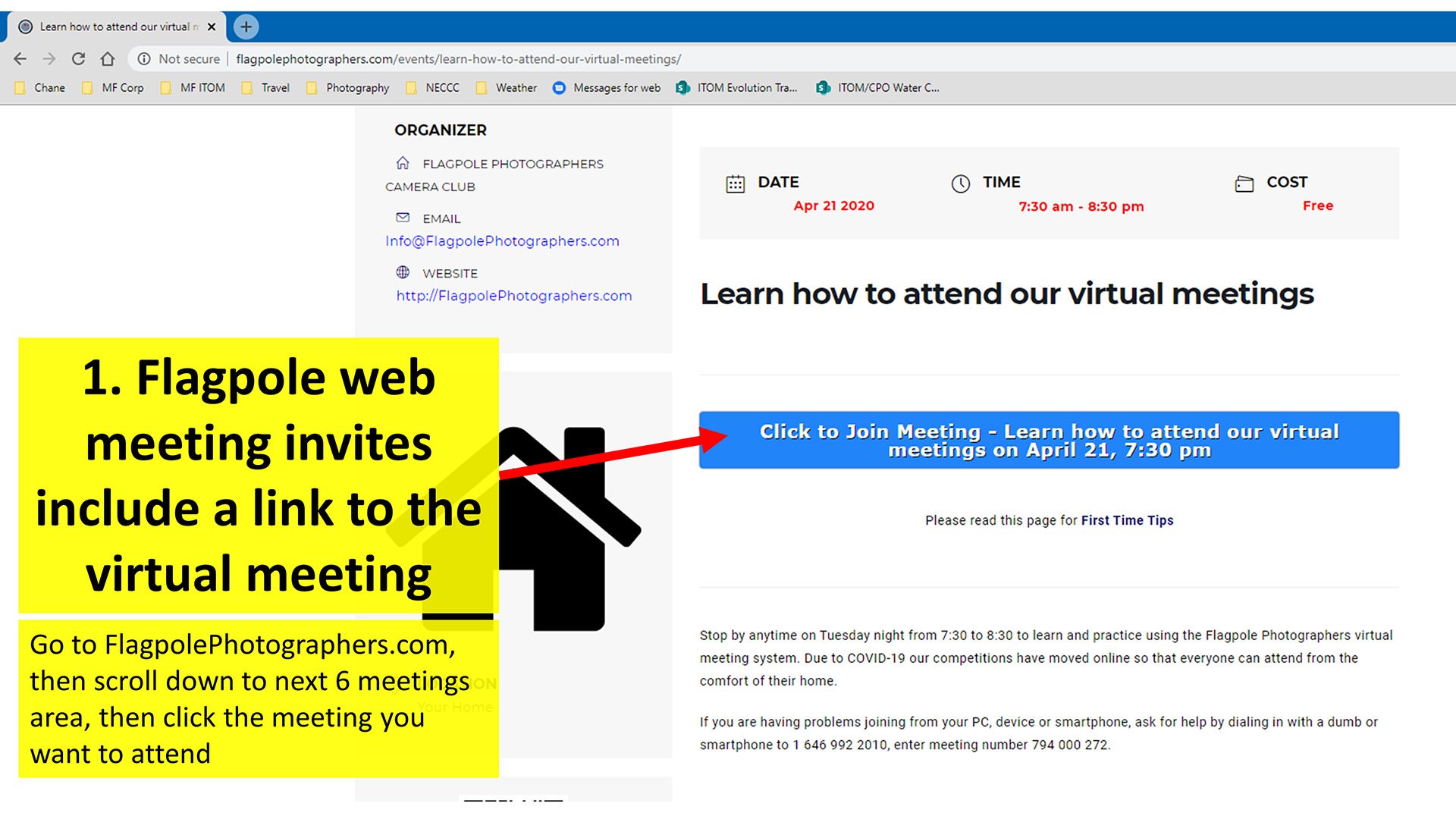This screenshot has width=1456, height=819.
Task: Open a new tab with plus button
Action: pos(246,27)
